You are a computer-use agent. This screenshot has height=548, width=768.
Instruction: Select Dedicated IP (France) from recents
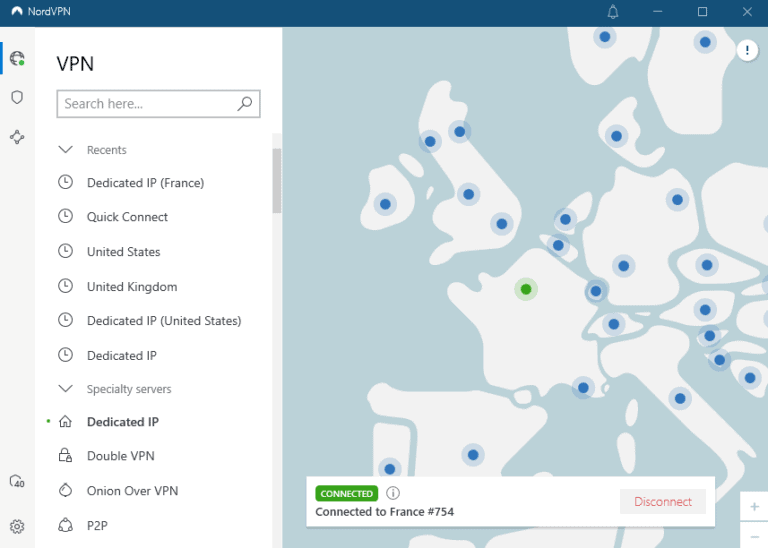coord(145,183)
